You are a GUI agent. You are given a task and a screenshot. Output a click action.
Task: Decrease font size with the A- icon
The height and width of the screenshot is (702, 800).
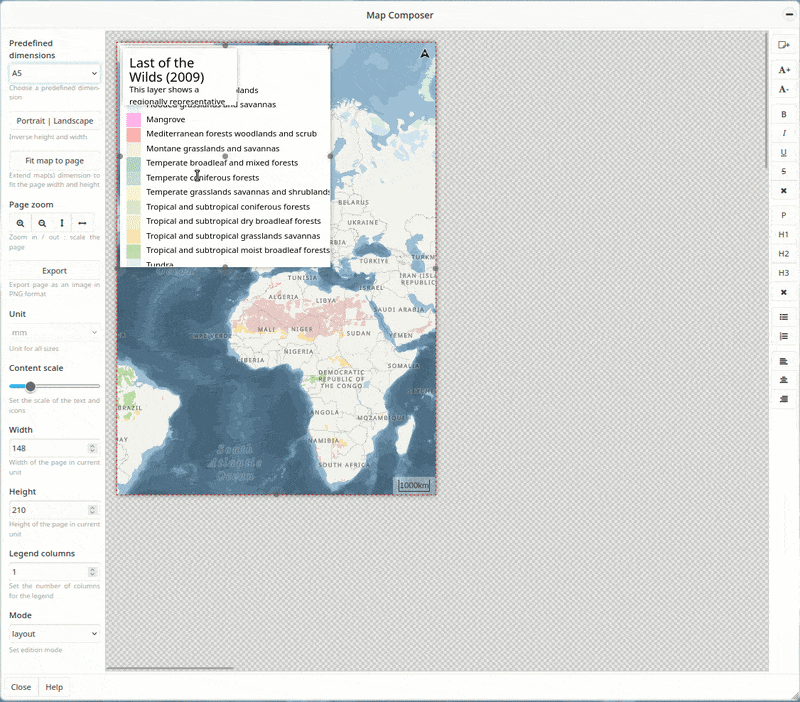(x=786, y=89)
